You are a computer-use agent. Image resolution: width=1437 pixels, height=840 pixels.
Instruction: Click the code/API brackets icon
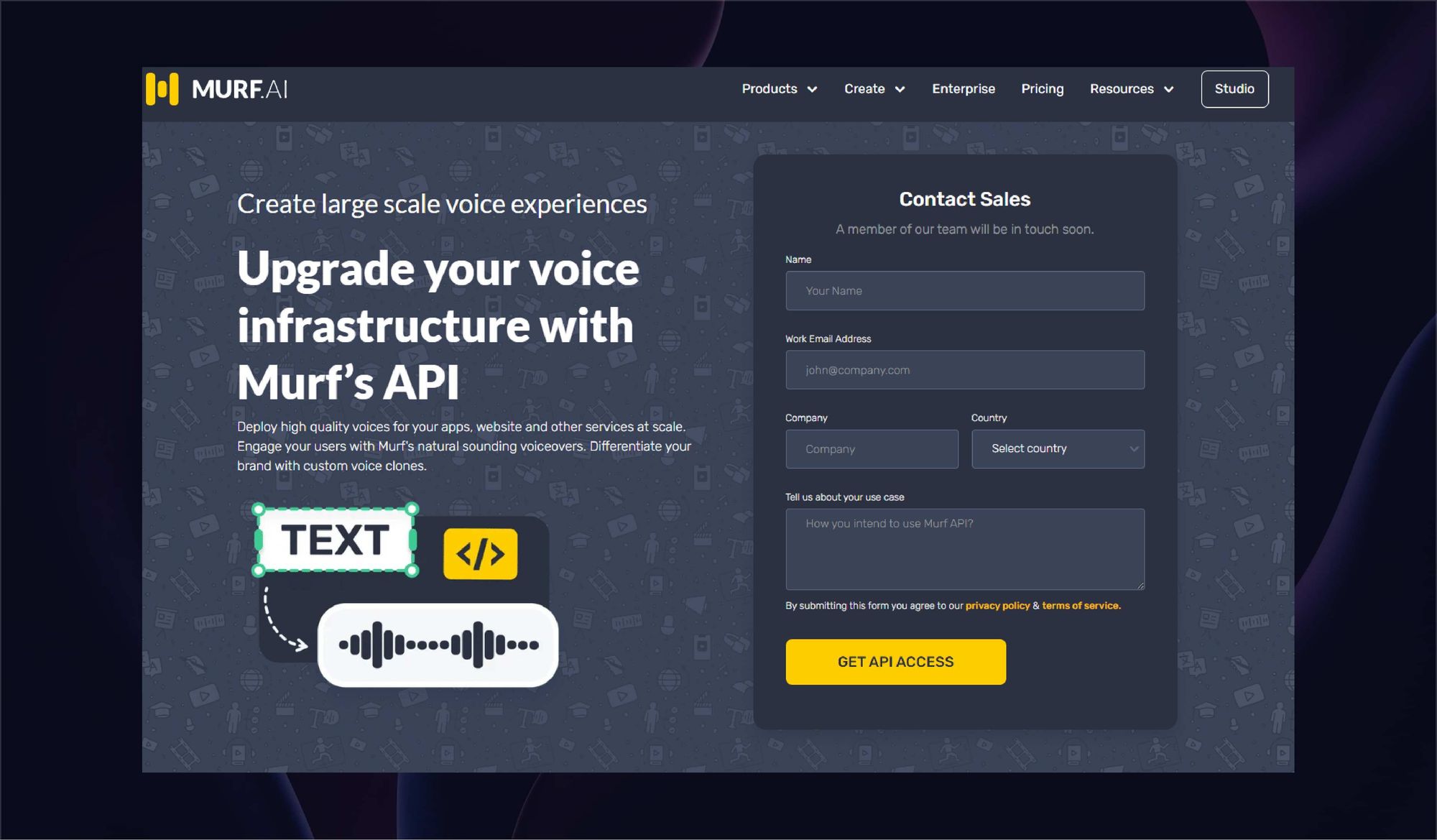(479, 553)
